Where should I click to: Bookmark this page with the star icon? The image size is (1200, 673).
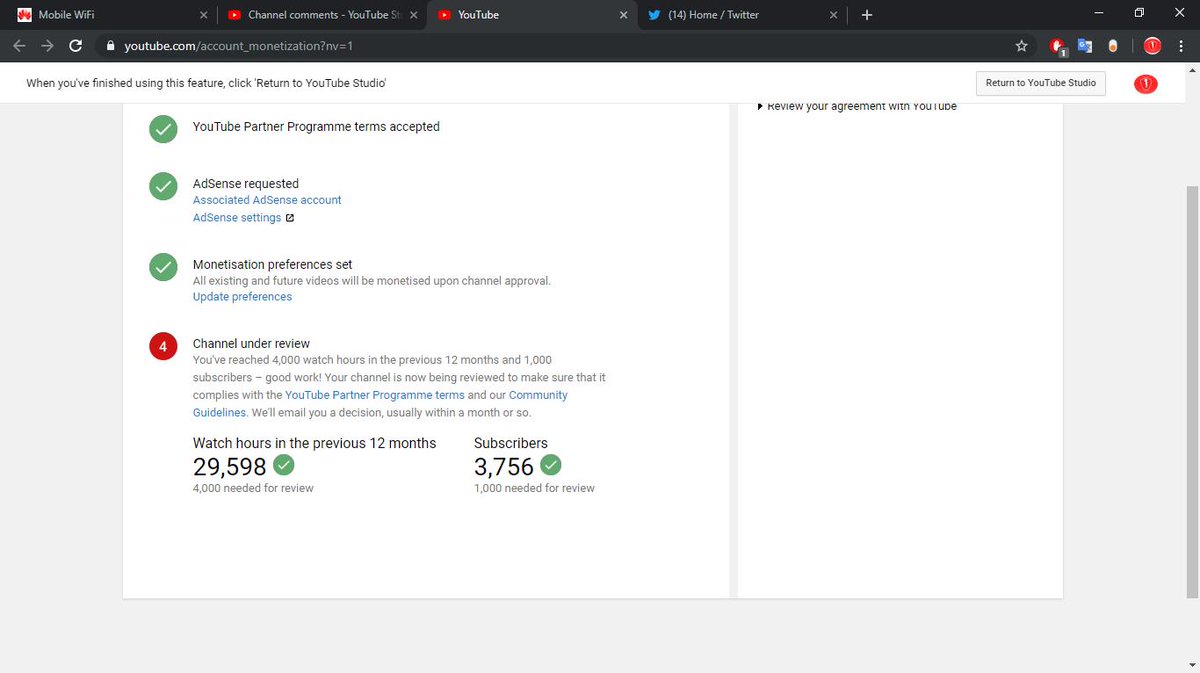coord(1021,46)
